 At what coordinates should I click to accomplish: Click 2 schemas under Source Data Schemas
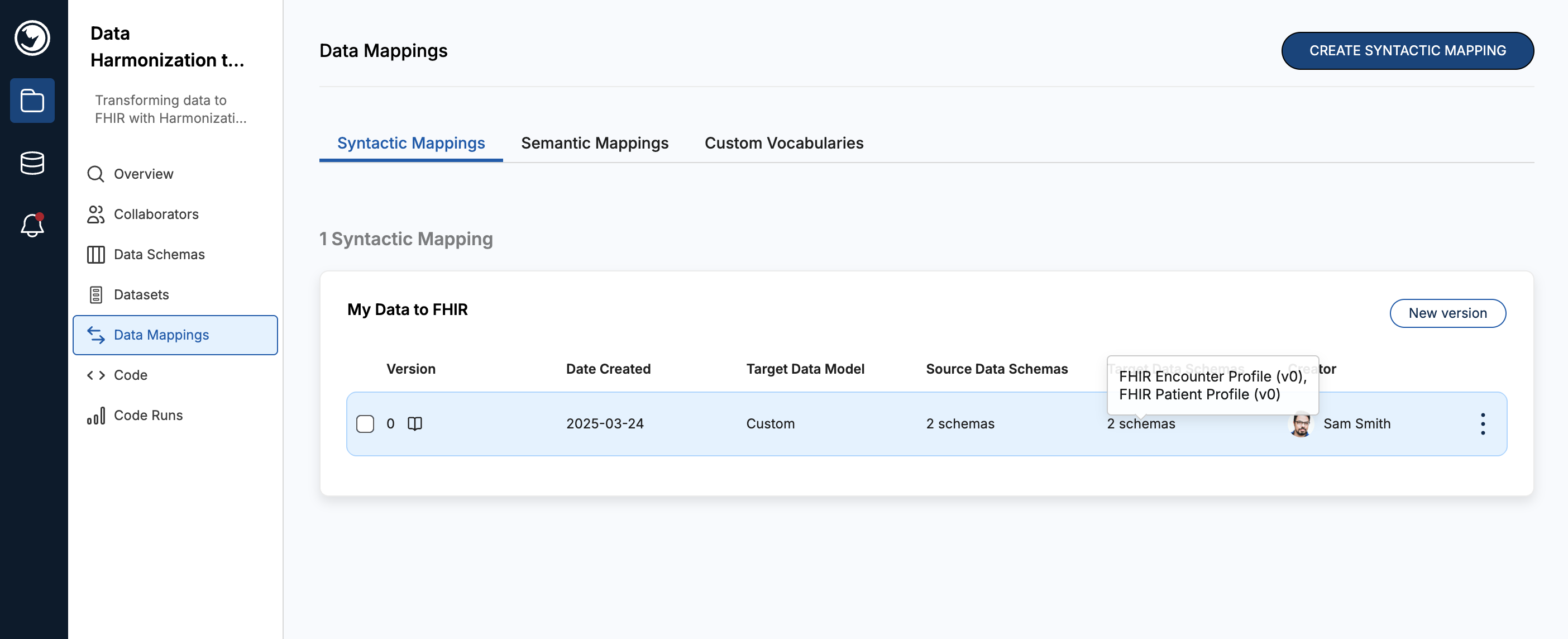coord(960,424)
